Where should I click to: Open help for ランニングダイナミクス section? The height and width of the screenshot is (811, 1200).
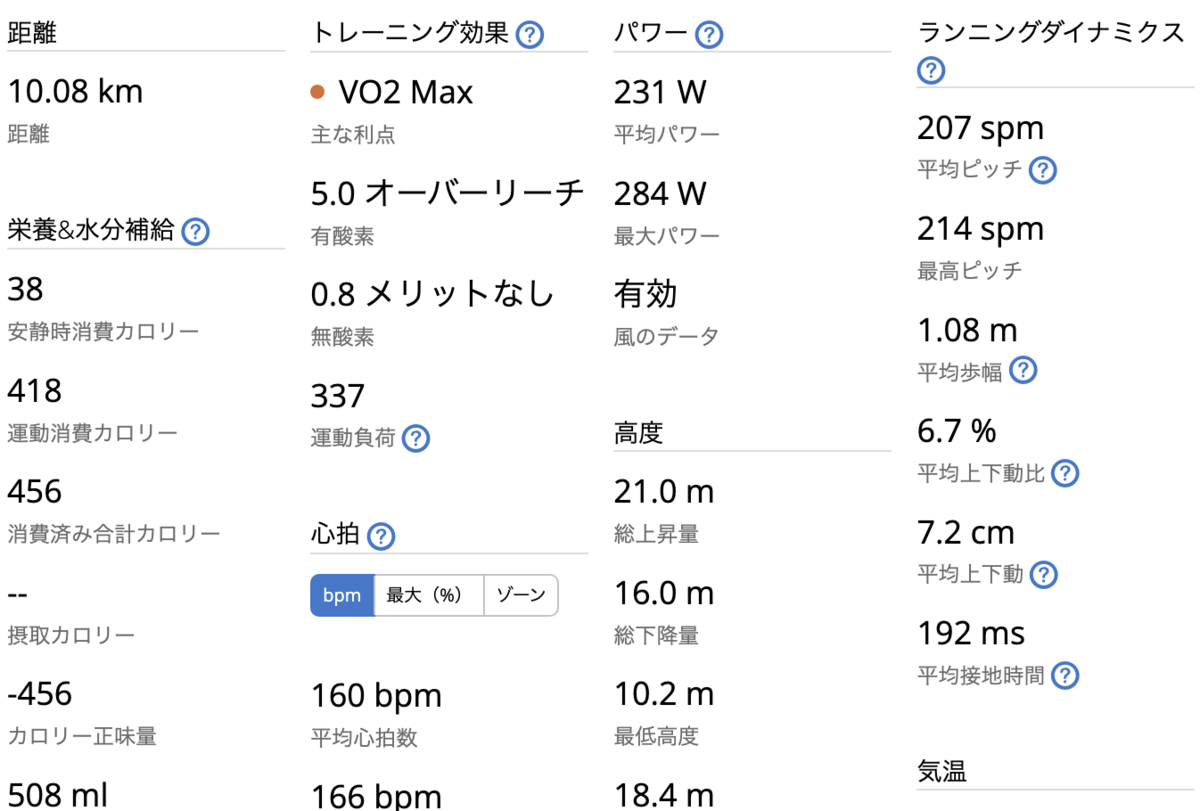pyautogui.click(x=931, y=71)
